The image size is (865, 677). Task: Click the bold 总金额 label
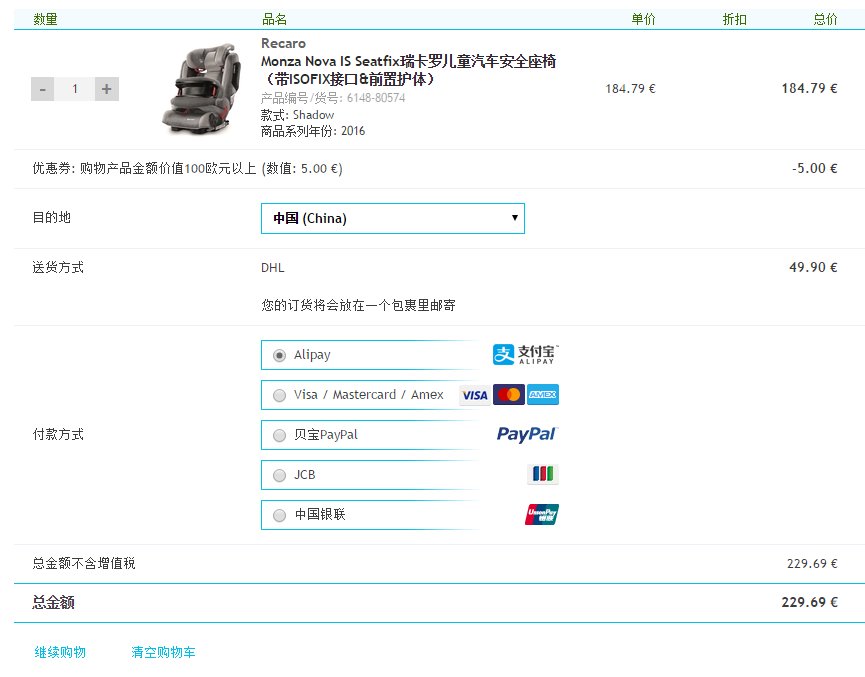tap(54, 602)
